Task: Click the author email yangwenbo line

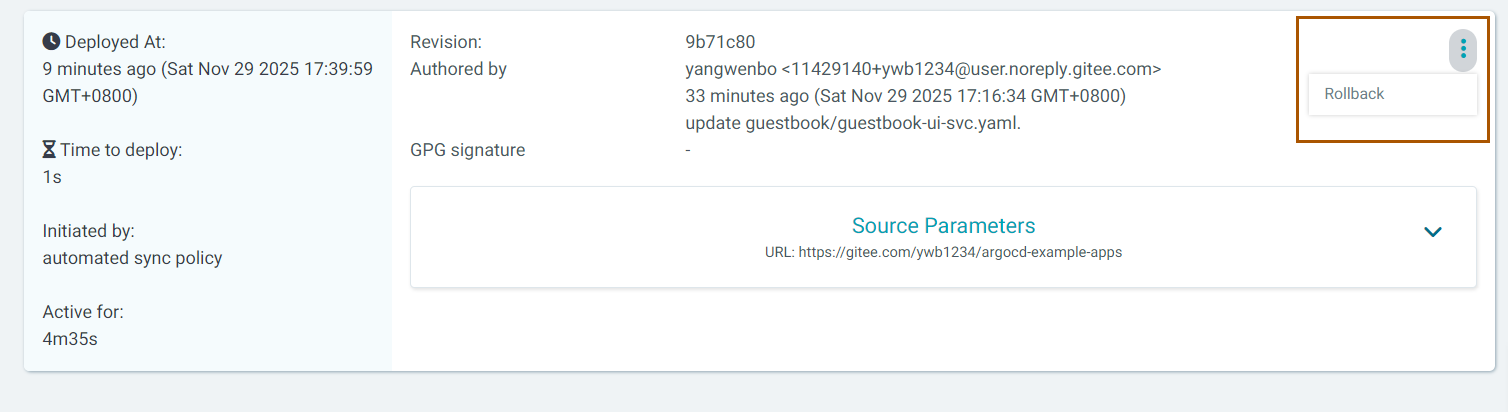Action: coord(922,69)
